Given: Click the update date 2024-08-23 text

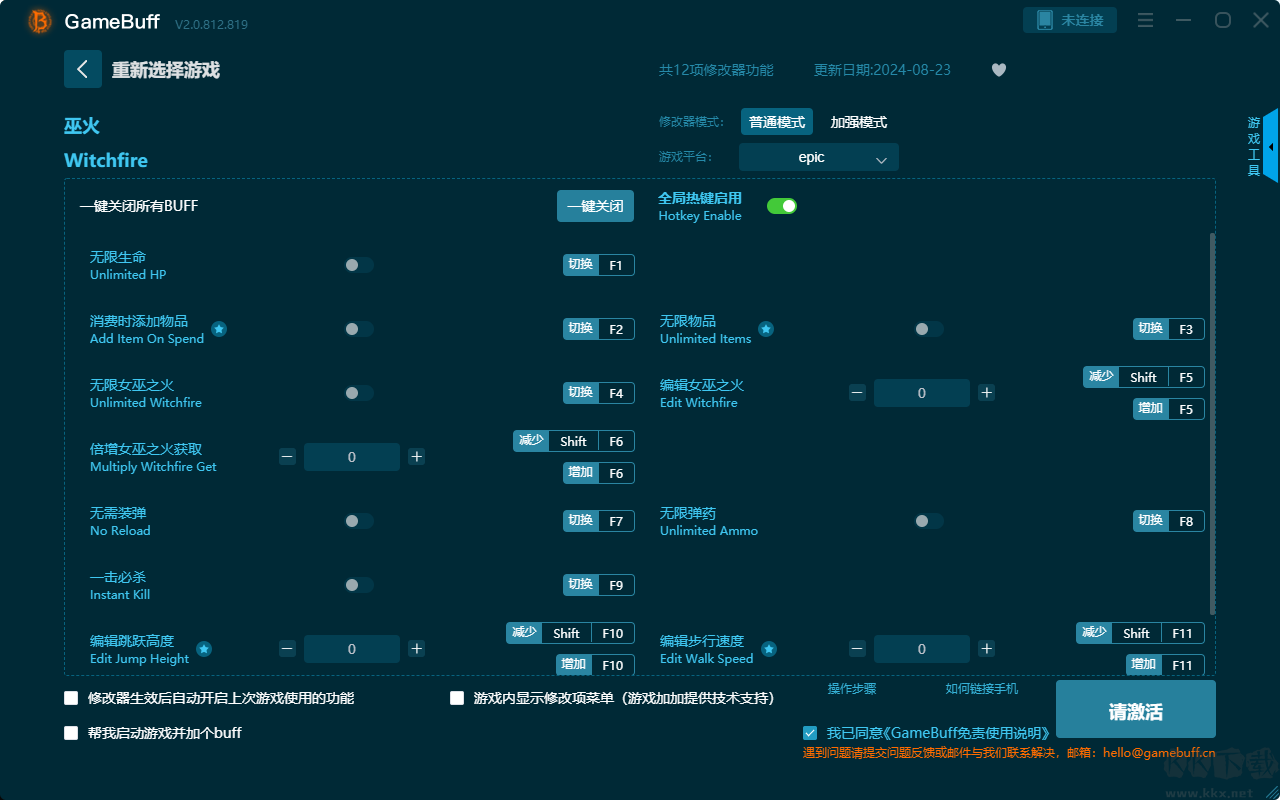Looking at the screenshot, I should pyautogui.click(x=883, y=70).
